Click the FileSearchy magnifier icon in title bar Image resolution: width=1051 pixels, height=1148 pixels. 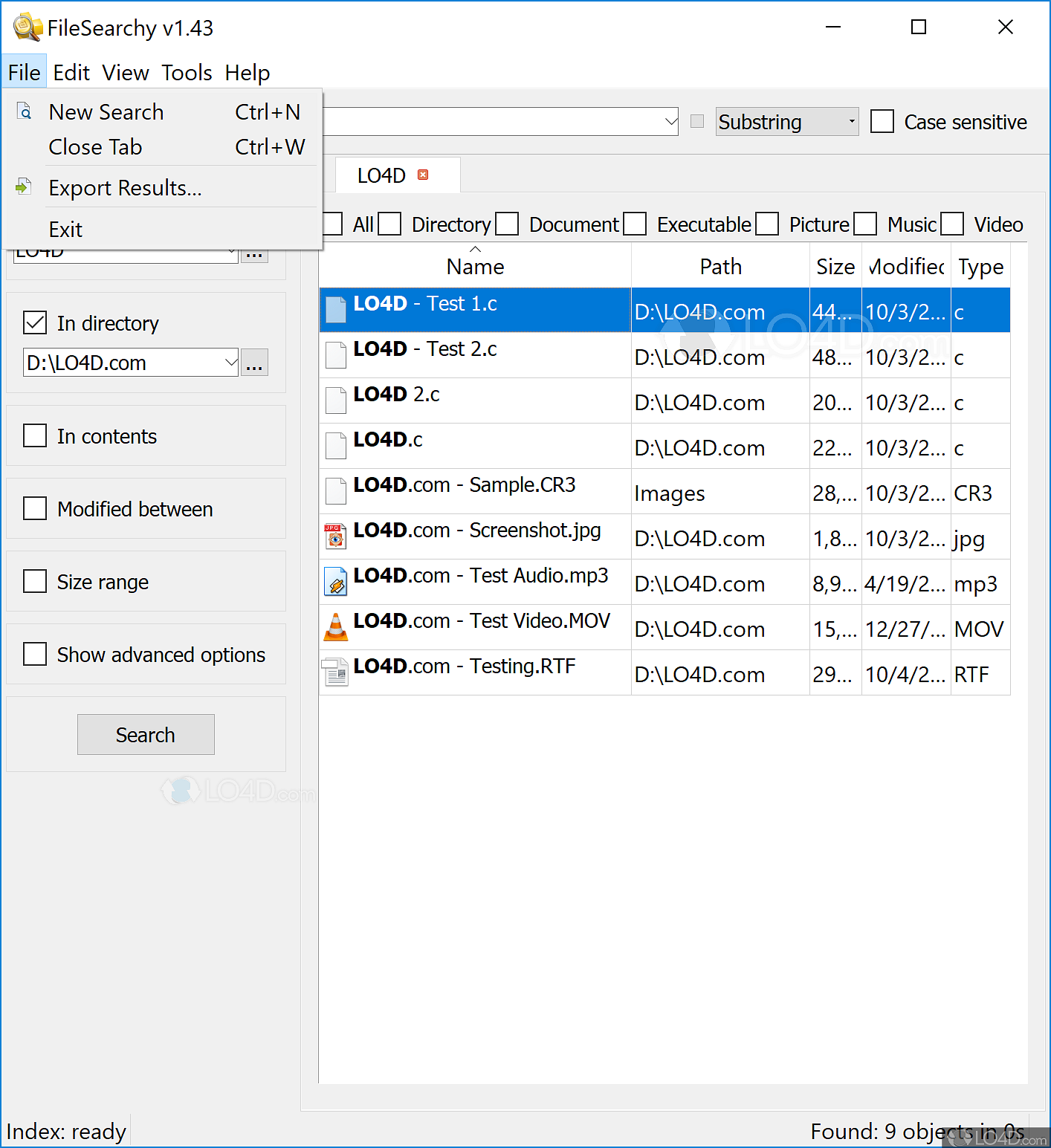coord(26,27)
